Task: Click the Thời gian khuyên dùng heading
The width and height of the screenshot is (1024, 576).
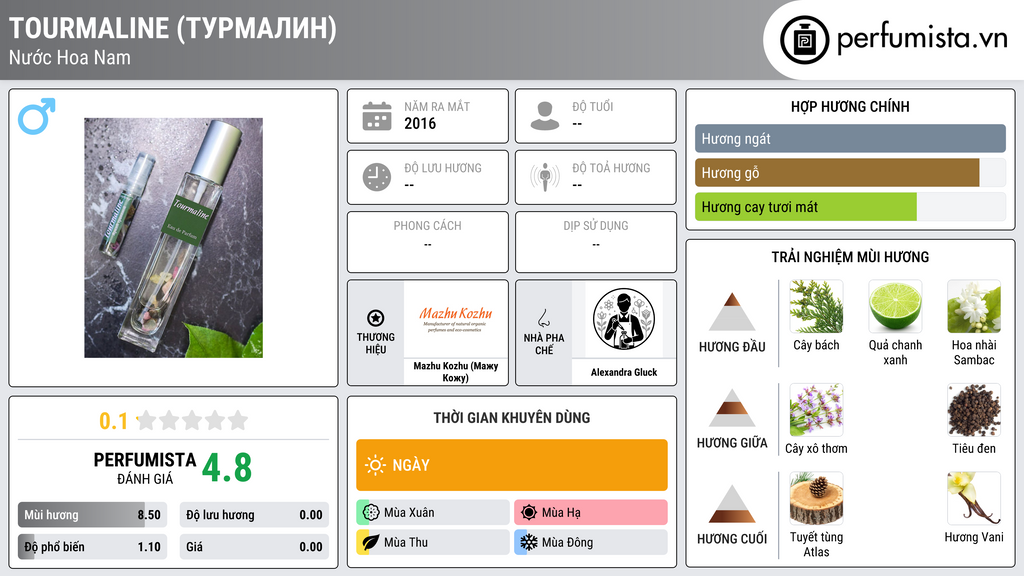Action: [512, 417]
